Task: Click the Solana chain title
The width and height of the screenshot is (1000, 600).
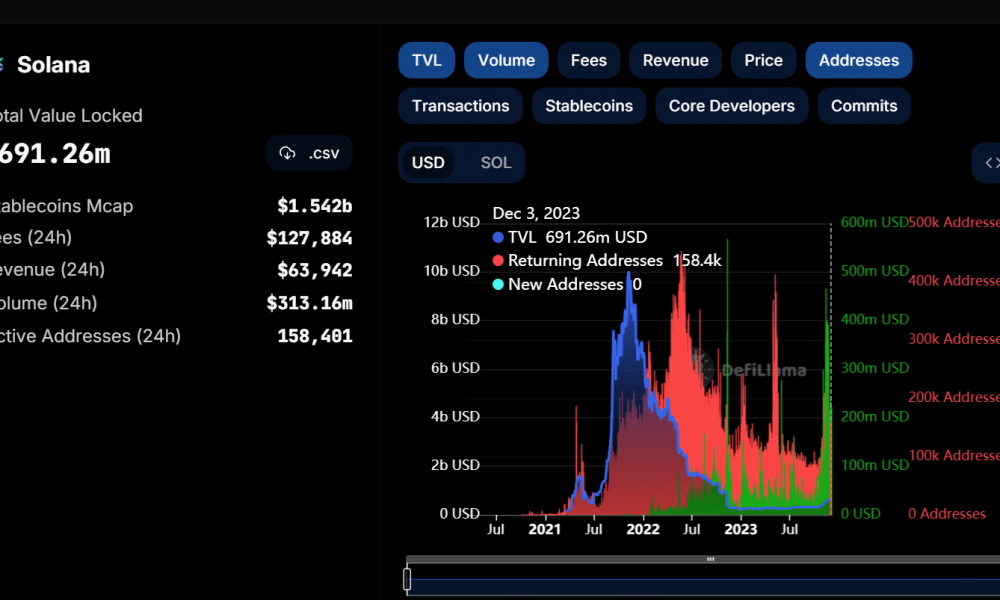Action: click(x=54, y=65)
